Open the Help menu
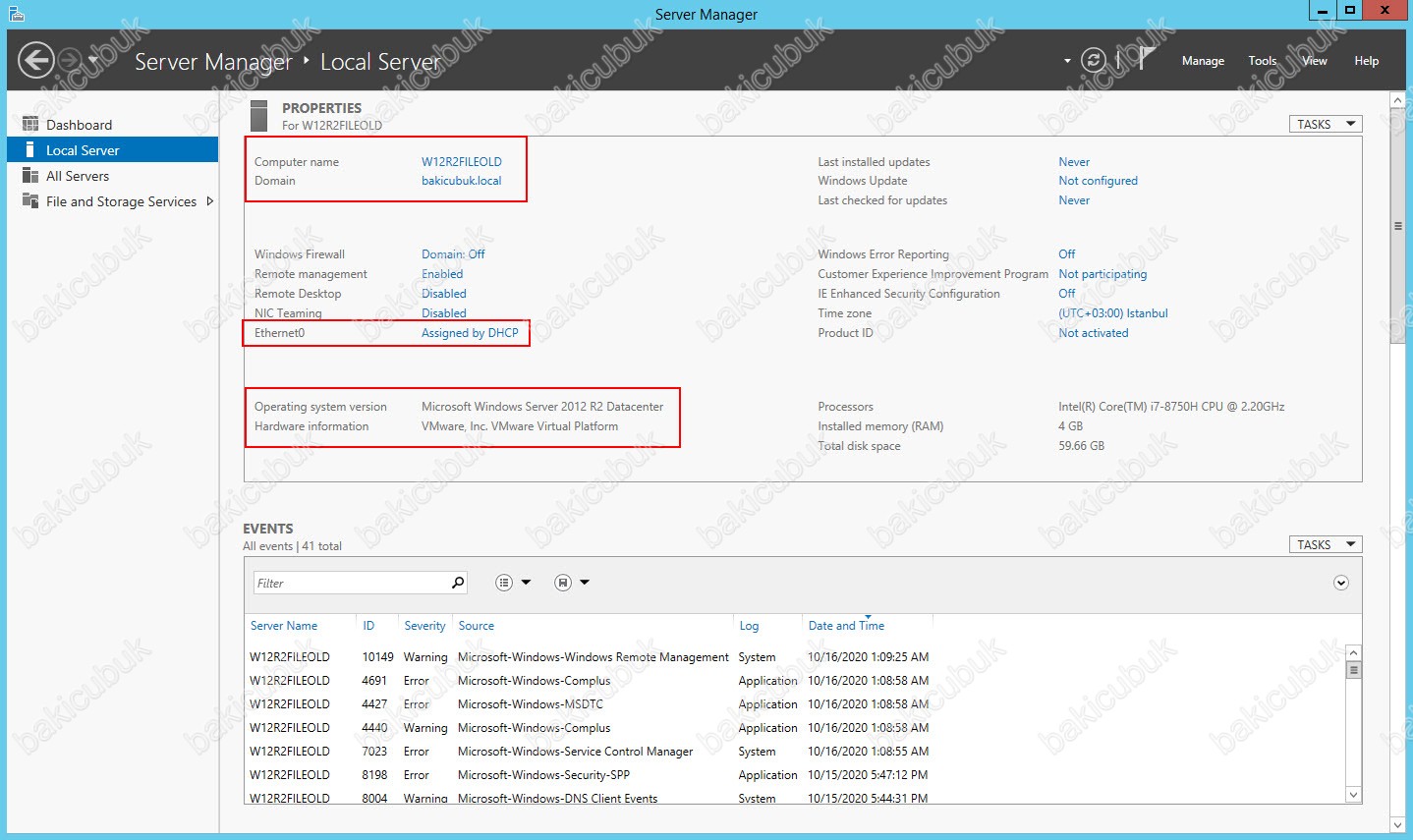Screen dimensions: 1413x840 click(x=1366, y=61)
